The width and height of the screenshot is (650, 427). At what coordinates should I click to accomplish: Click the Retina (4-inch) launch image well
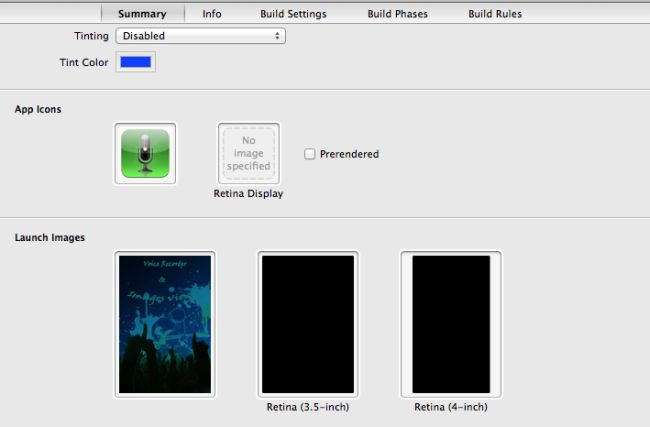click(451, 324)
